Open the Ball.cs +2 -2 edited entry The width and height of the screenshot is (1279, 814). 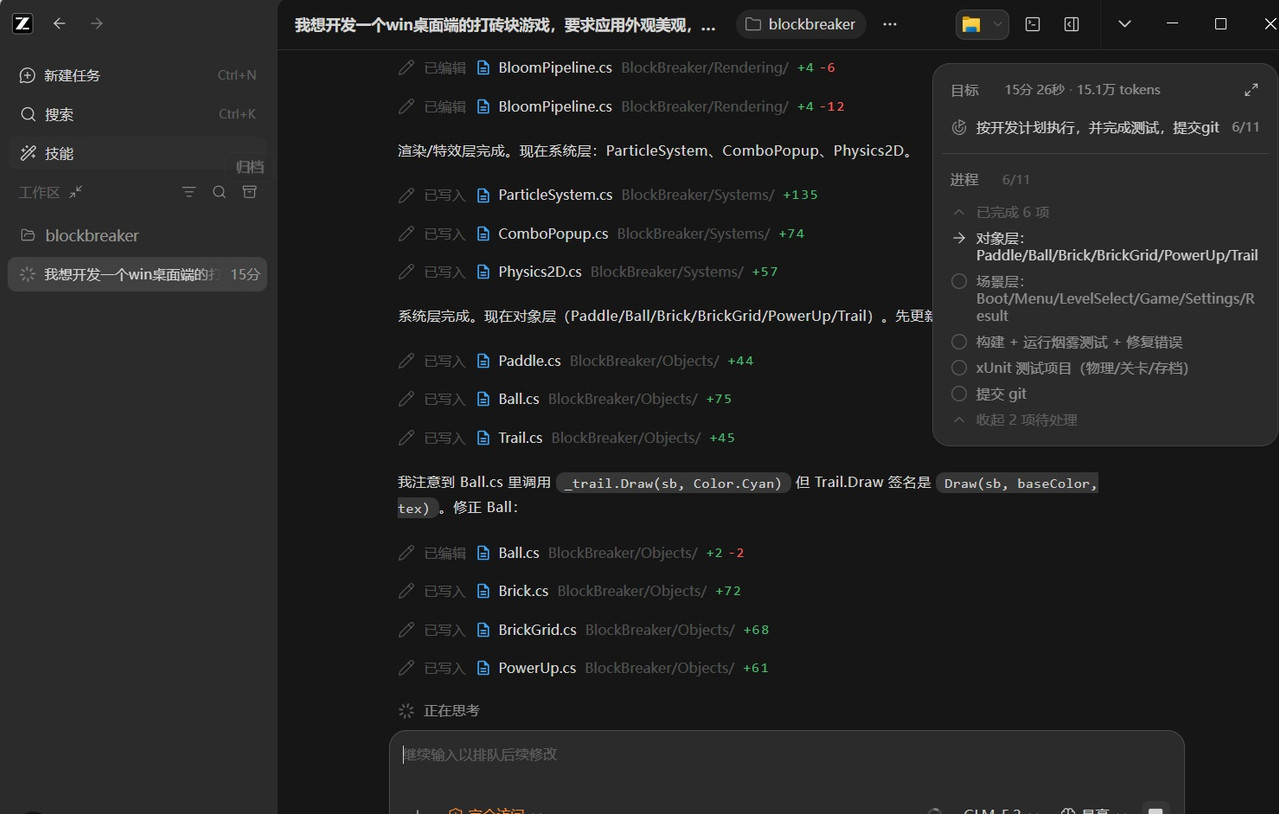pos(518,553)
